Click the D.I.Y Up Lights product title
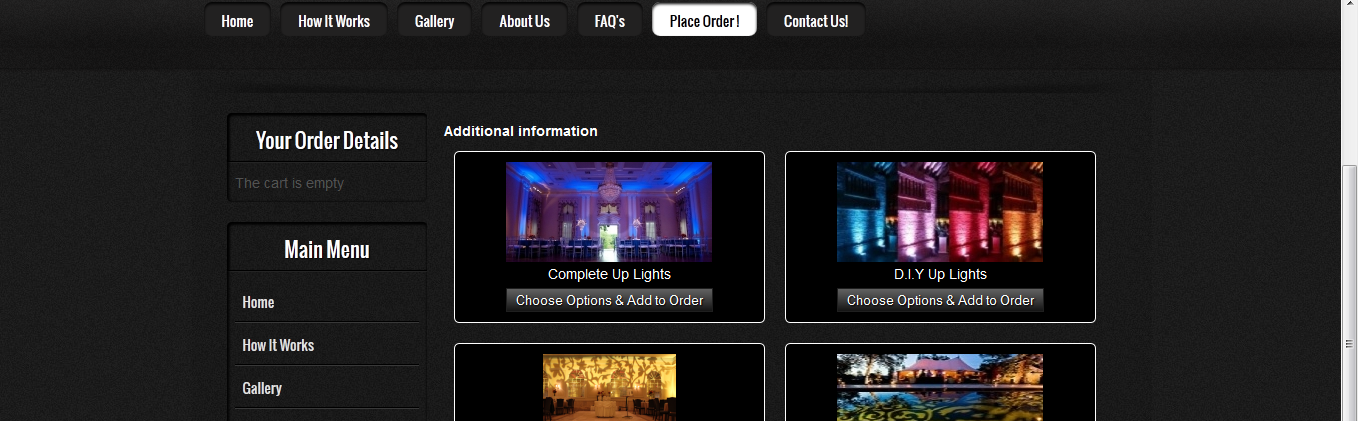Viewport: 1366px width, 421px height. pyautogui.click(x=940, y=274)
